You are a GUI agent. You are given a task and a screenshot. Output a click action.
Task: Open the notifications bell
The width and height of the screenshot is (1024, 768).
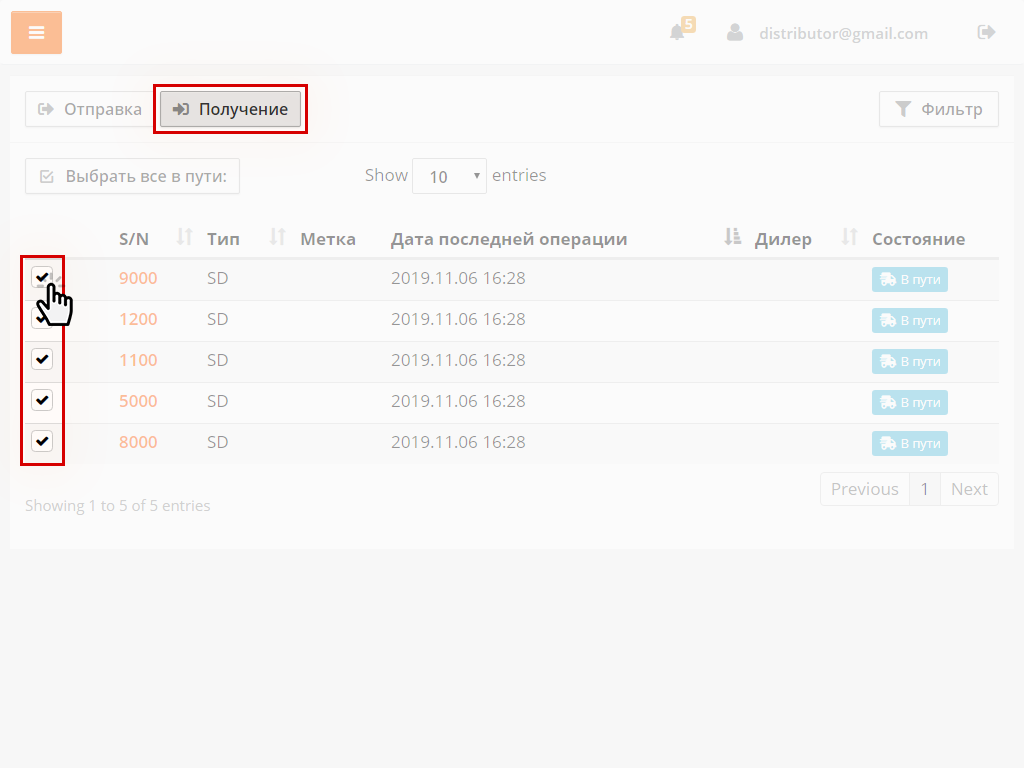coord(678,33)
